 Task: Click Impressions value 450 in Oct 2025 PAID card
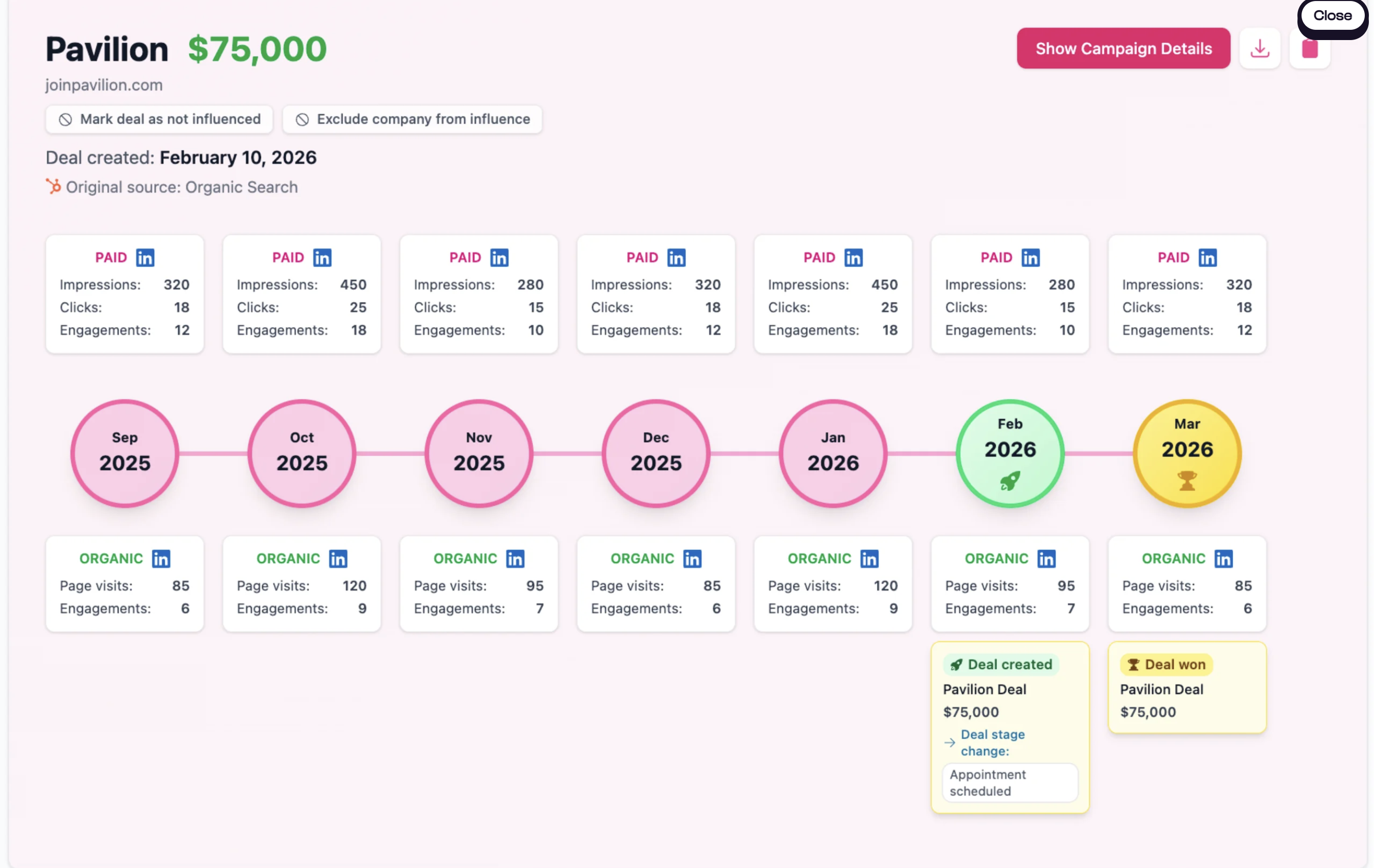(x=353, y=285)
